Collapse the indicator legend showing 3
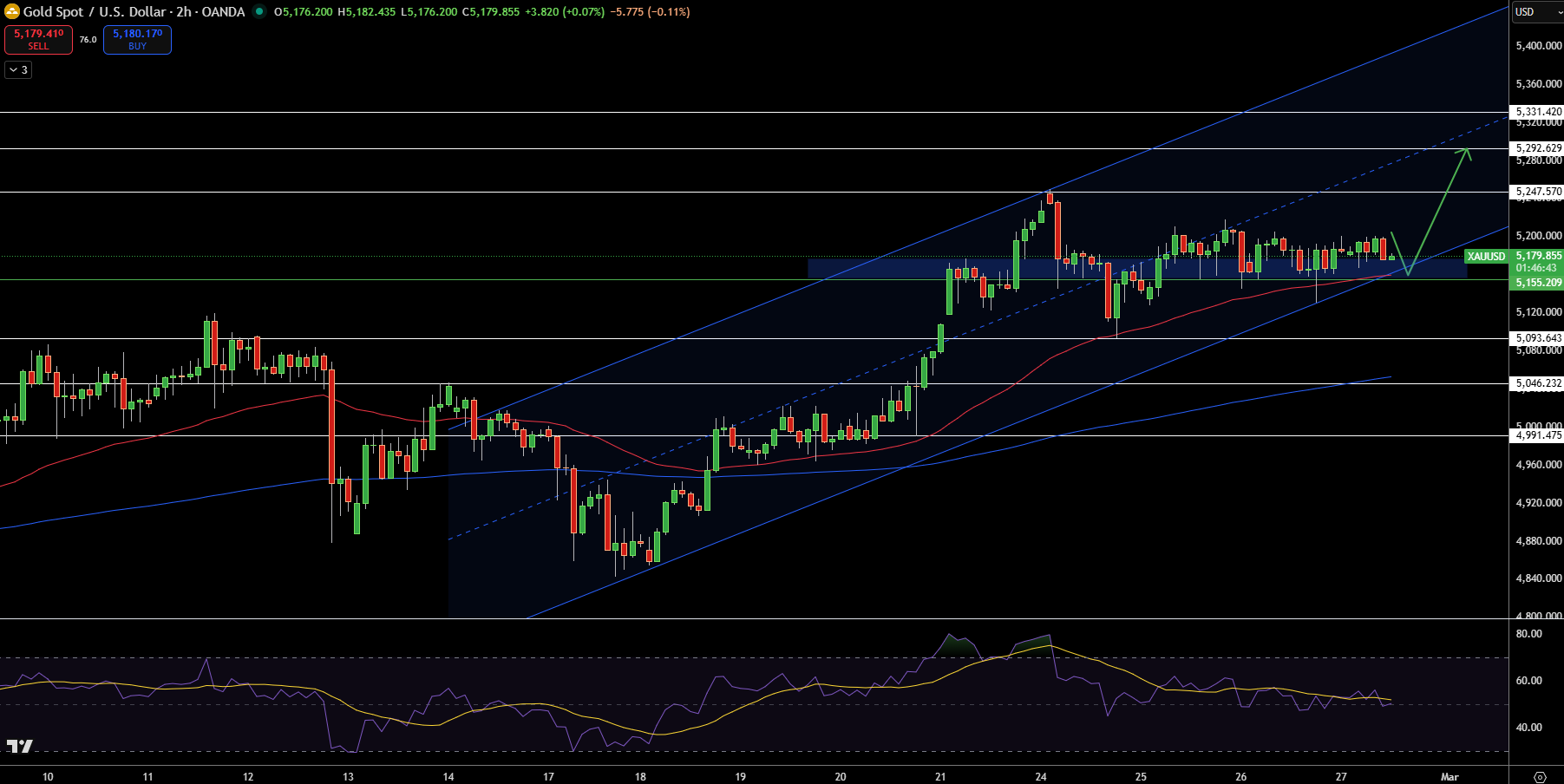The height and width of the screenshot is (784, 1564). (18, 70)
